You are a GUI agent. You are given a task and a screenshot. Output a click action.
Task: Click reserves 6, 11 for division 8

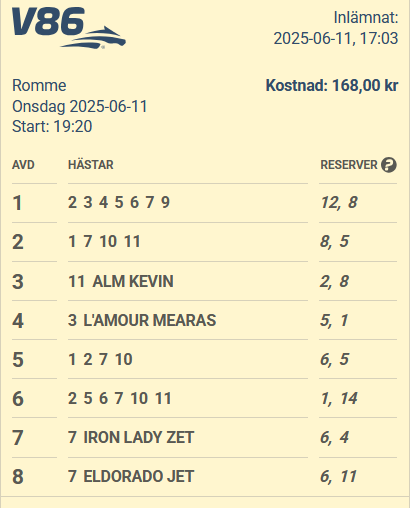338,476
